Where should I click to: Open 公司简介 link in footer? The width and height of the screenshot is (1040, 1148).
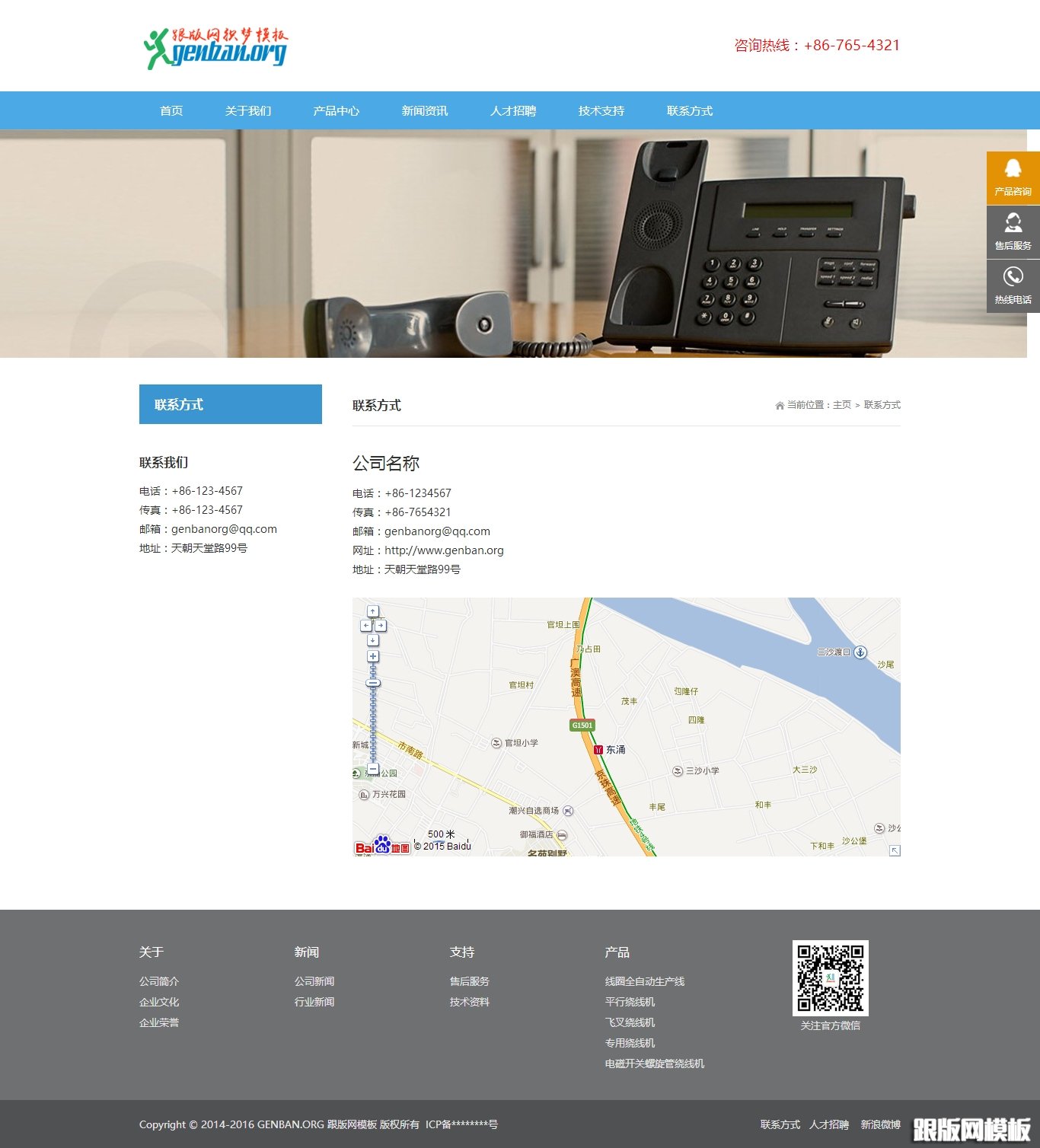click(159, 981)
